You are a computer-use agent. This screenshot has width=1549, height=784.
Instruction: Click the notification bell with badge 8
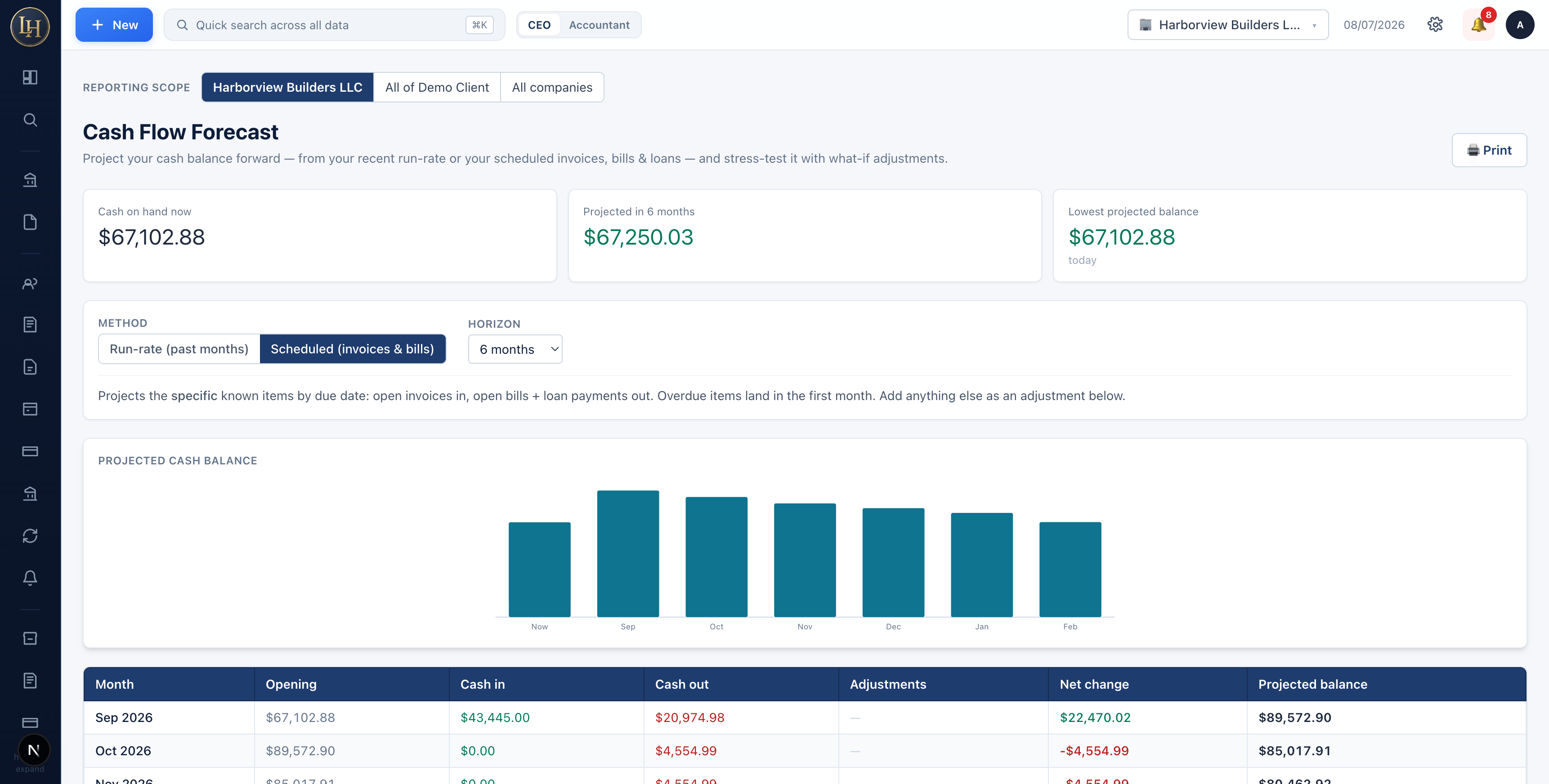[1479, 25]
